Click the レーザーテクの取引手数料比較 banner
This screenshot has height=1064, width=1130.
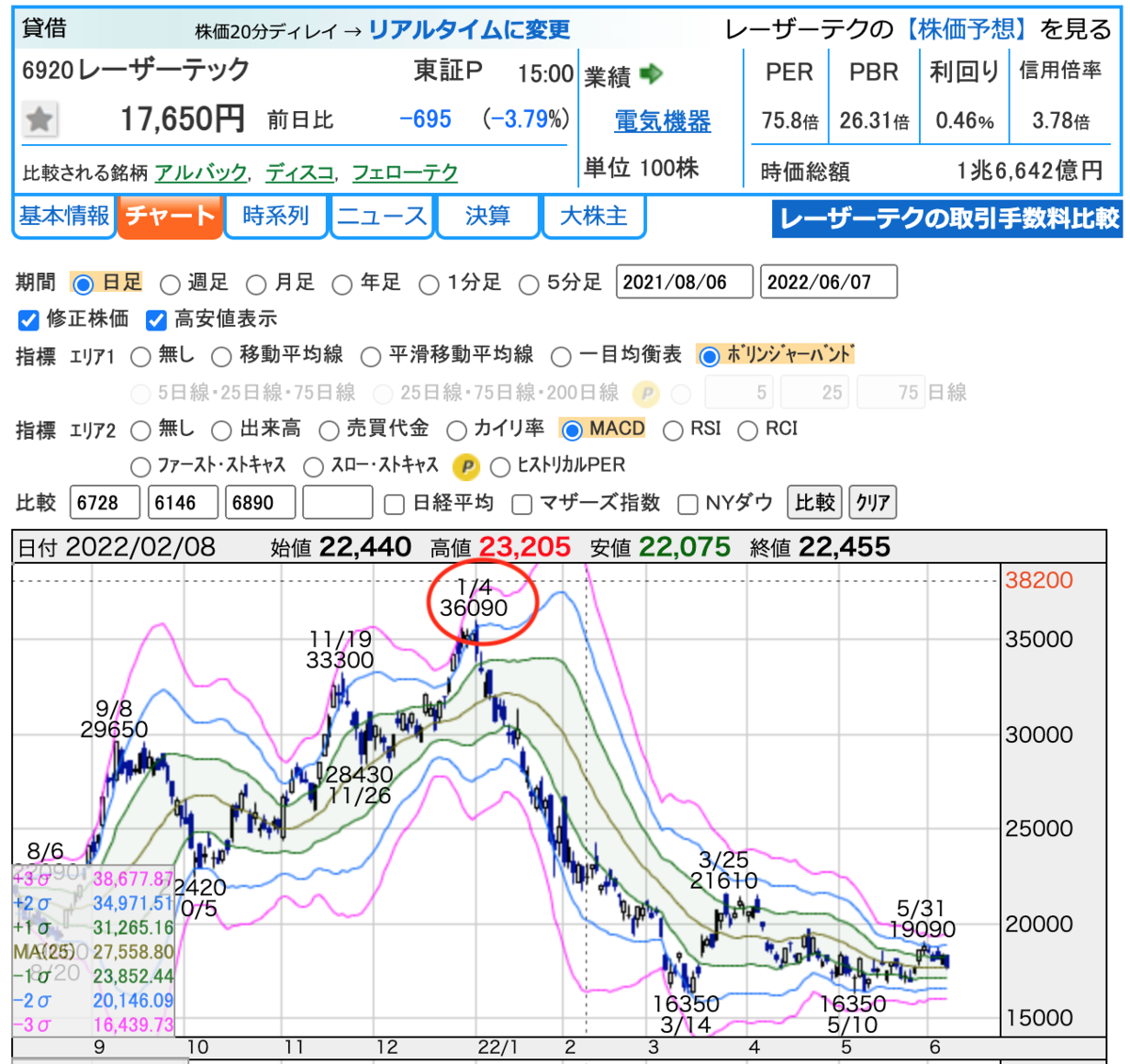pyautogui.click(x=947, y=218)
